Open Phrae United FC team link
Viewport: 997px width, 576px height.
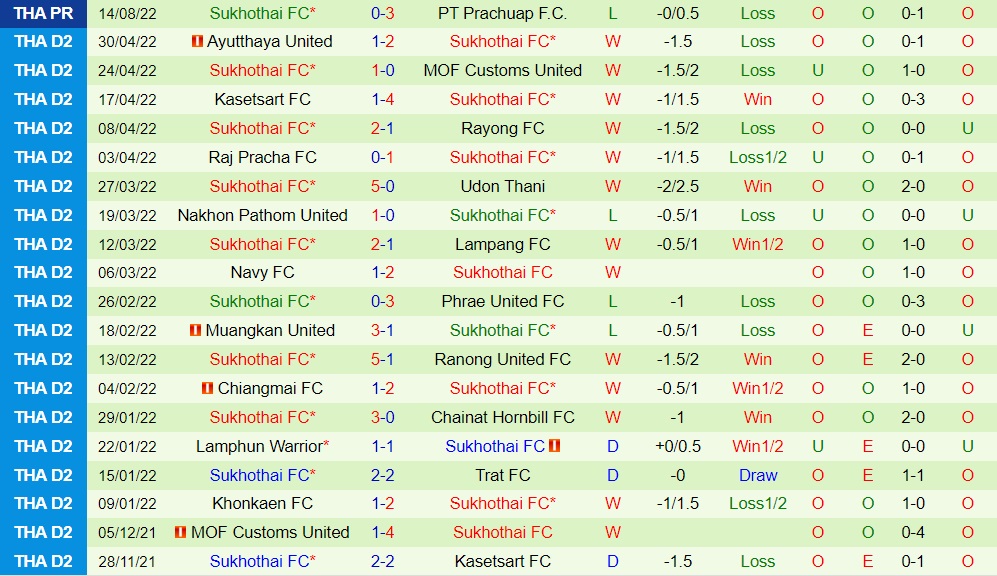click(502, 301)
